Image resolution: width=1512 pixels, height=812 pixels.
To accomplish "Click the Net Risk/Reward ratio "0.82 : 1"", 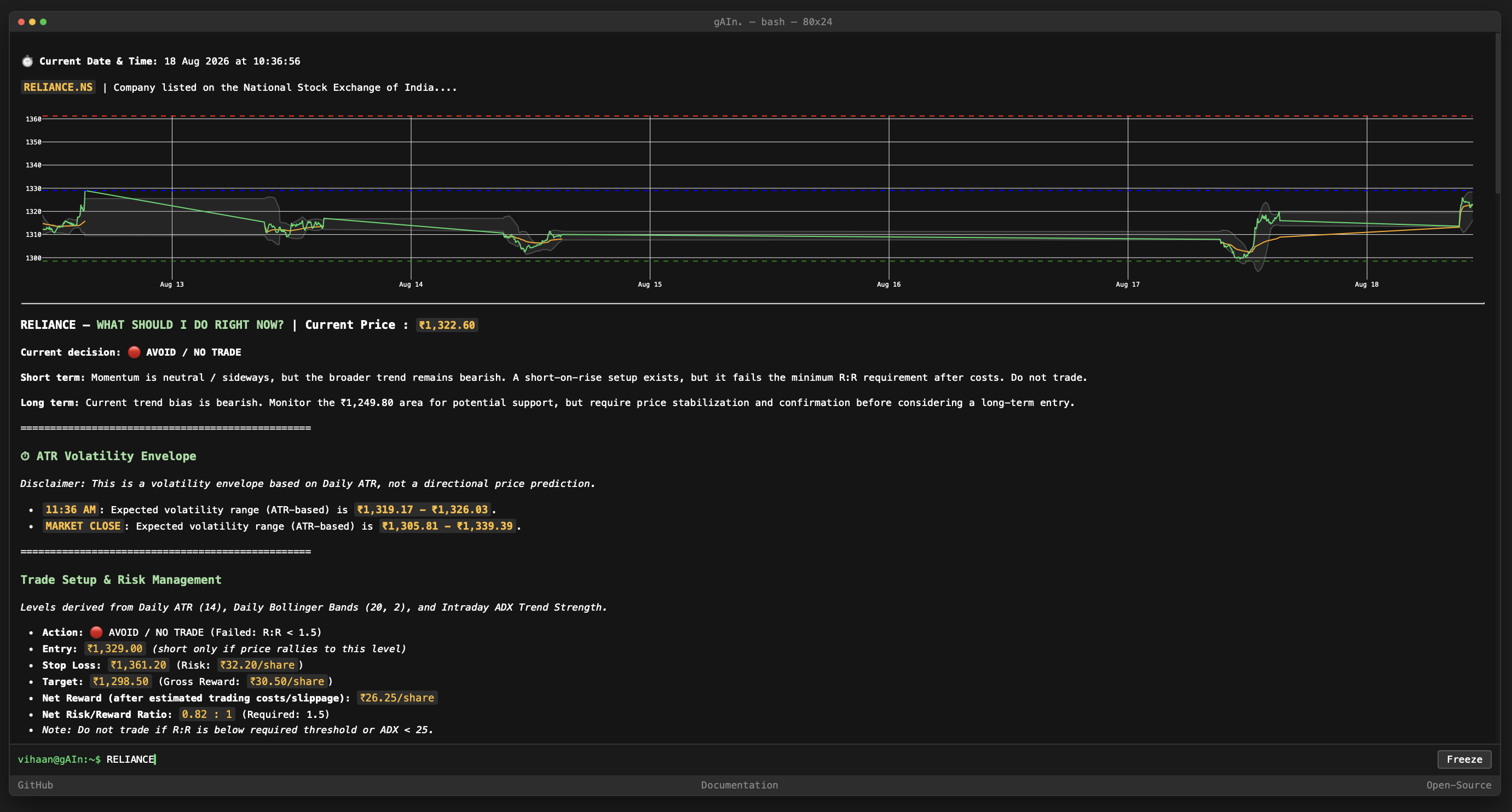I will 206,714.
